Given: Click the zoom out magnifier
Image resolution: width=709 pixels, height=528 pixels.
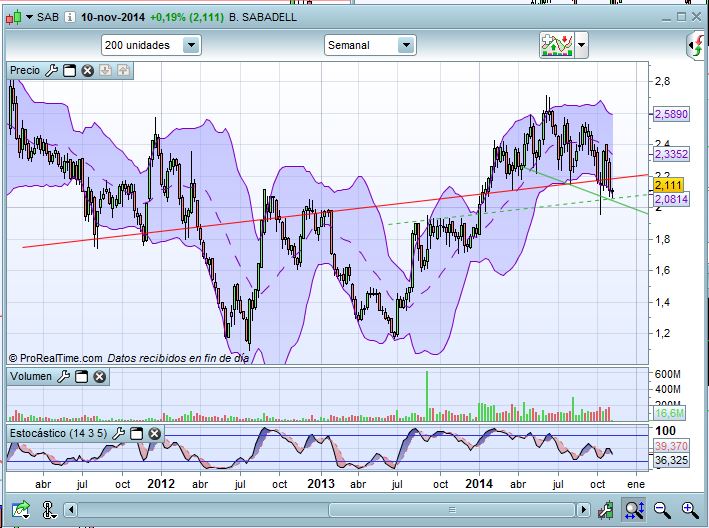Looking at the screenshot, I should coord(662,510).
